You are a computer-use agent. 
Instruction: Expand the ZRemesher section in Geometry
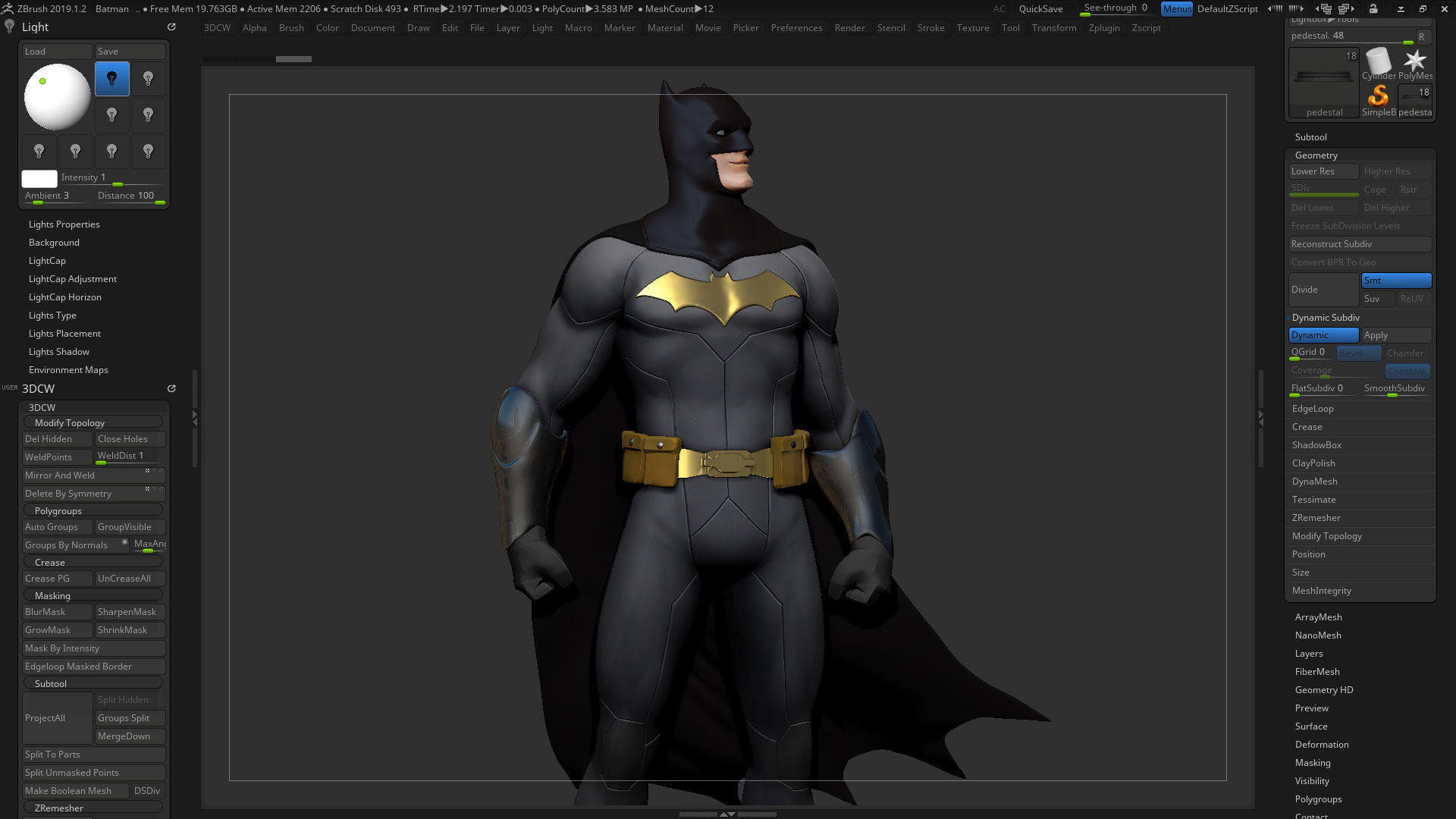coord(1316,518)
